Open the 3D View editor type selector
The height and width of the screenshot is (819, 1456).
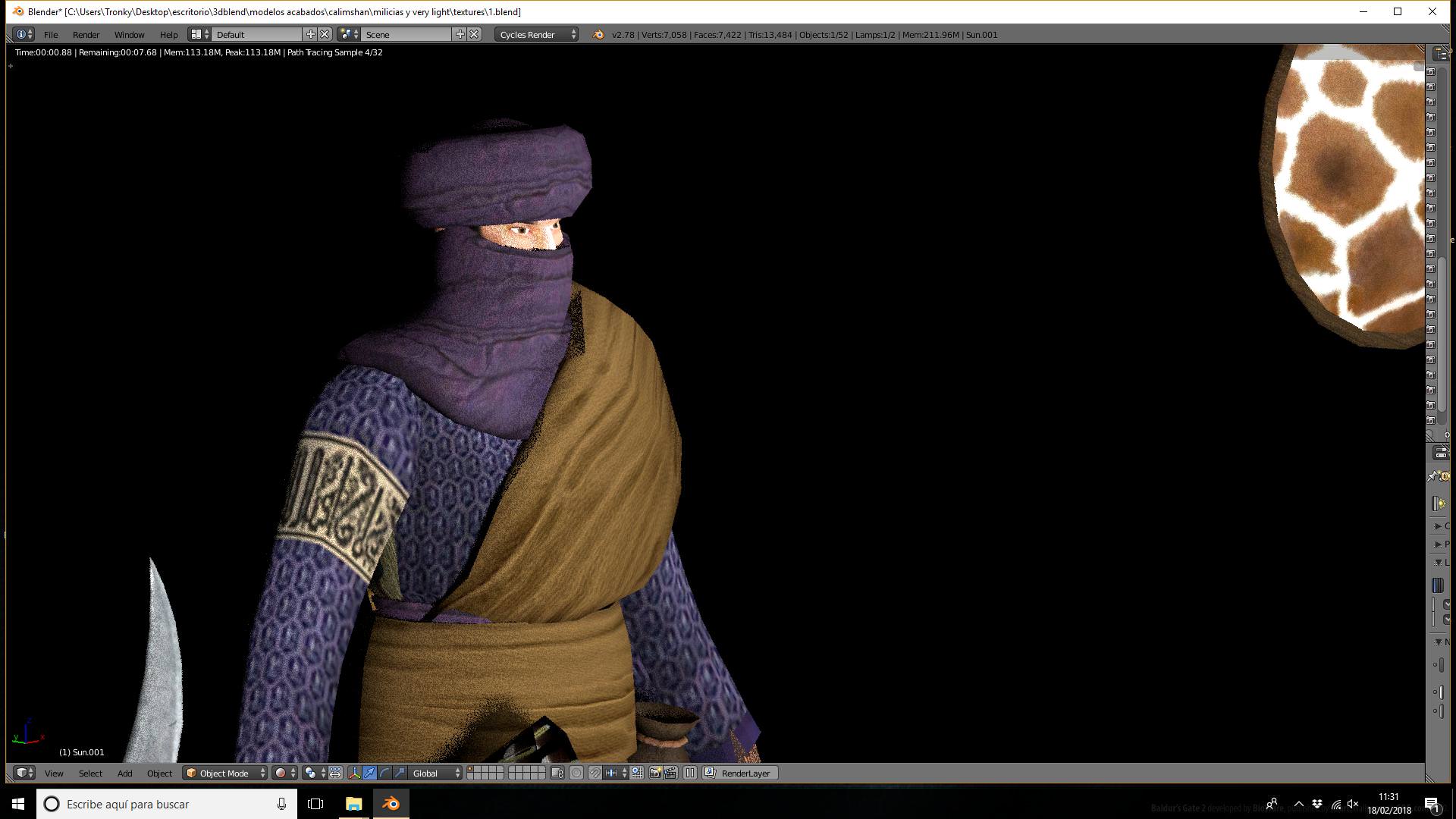24,773
